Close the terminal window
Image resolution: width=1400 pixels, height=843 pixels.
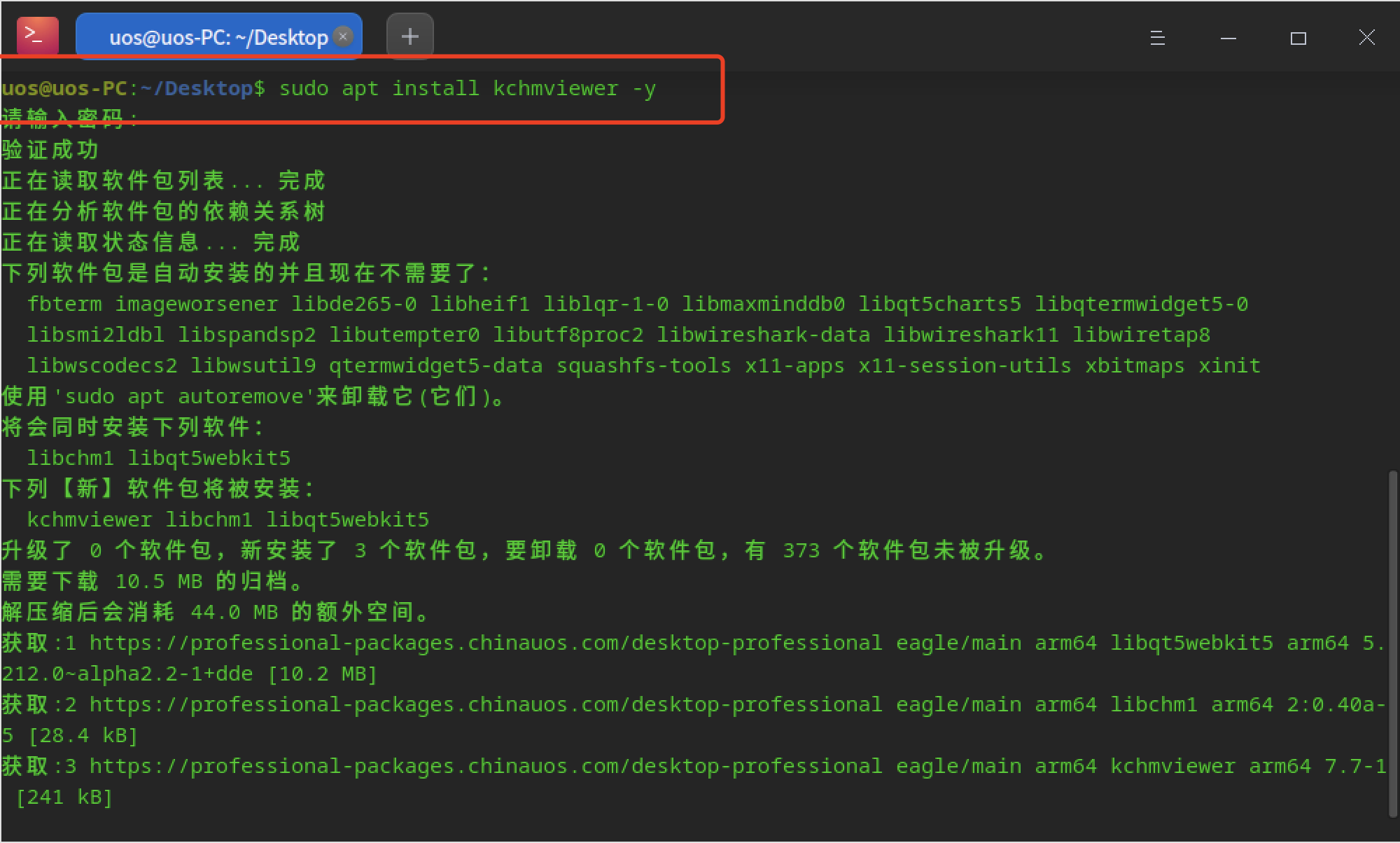click(1366, 38)
